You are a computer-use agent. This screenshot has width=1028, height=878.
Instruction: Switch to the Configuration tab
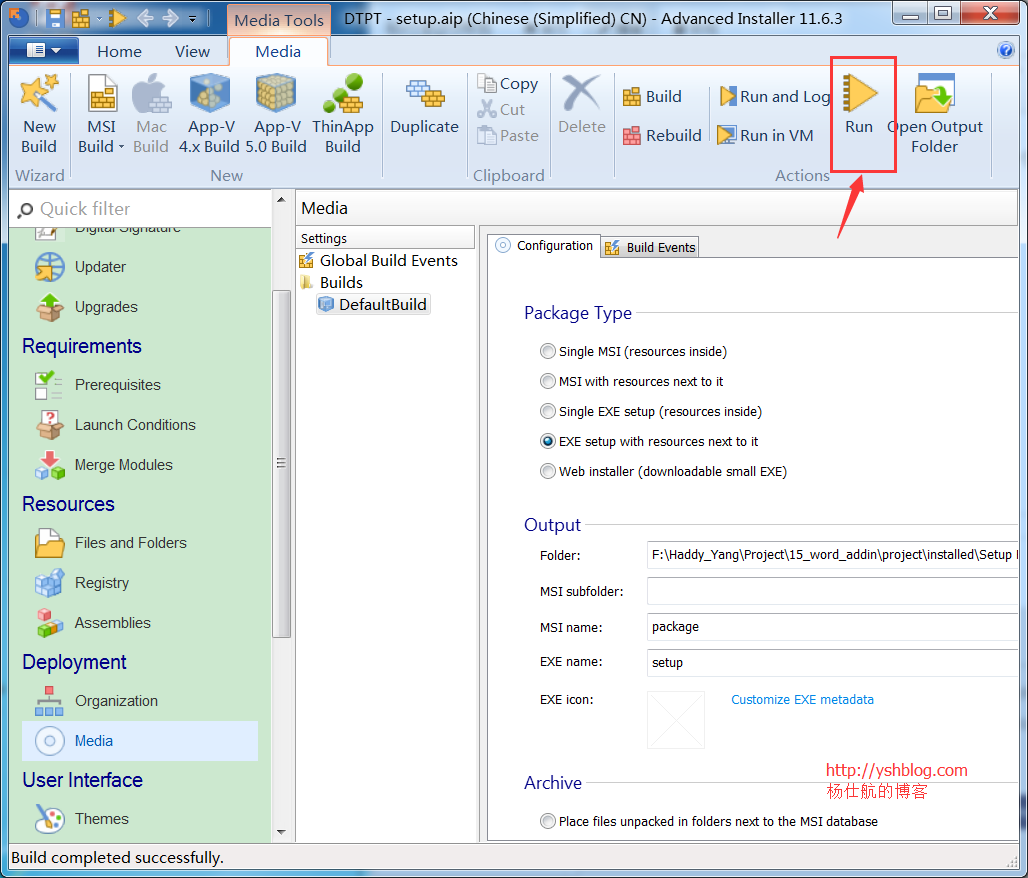click(x=544, y=246)
